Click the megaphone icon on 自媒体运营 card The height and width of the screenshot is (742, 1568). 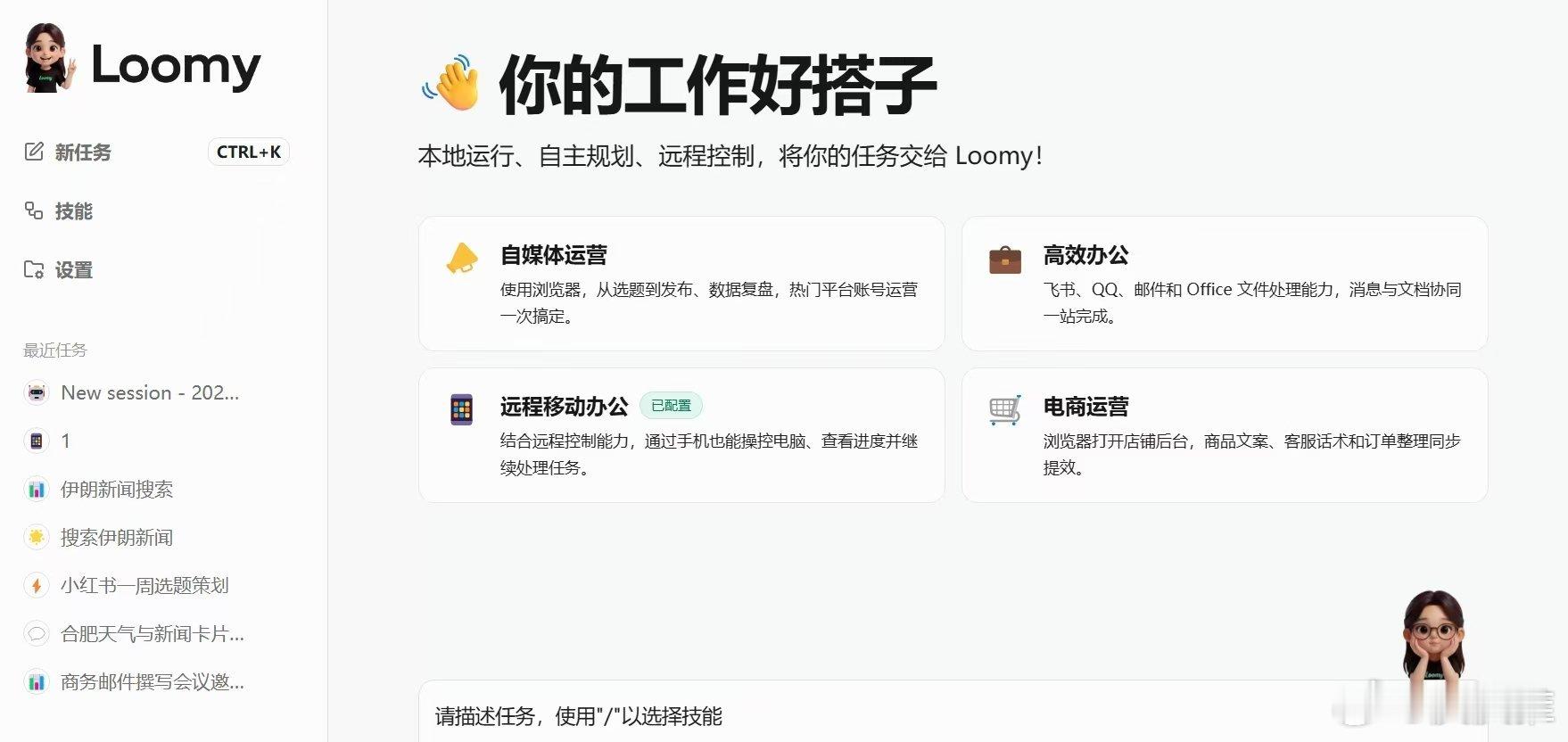[462, 259]
